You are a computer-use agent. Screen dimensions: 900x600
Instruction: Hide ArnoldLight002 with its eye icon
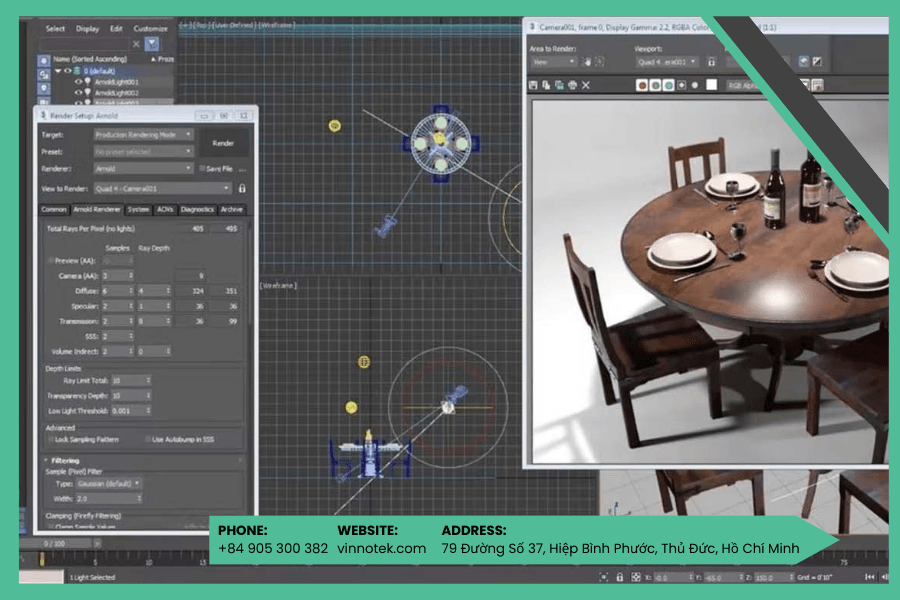(79, 92)
